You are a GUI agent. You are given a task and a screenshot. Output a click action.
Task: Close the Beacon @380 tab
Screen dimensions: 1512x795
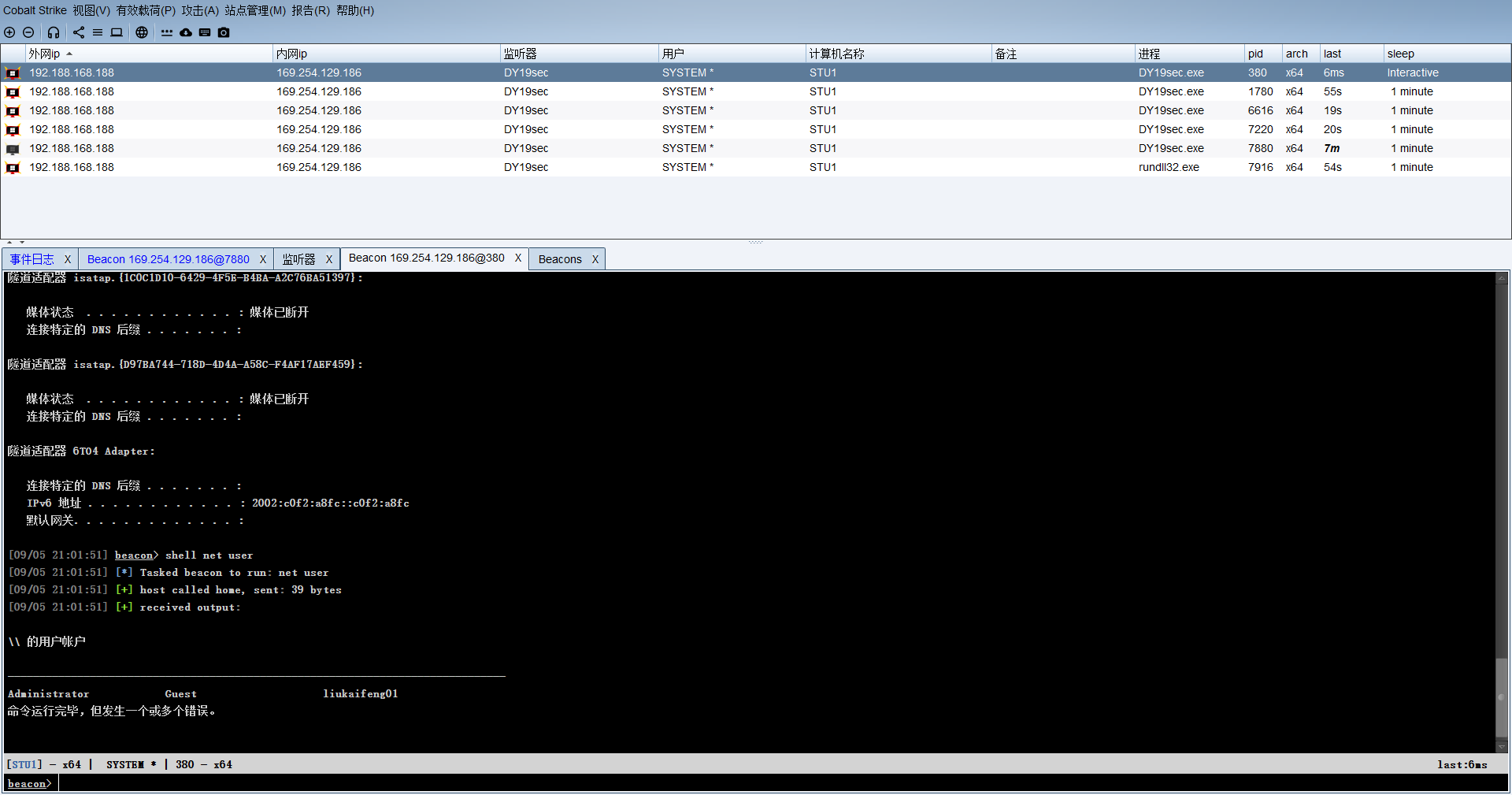[x=518, y=258]
